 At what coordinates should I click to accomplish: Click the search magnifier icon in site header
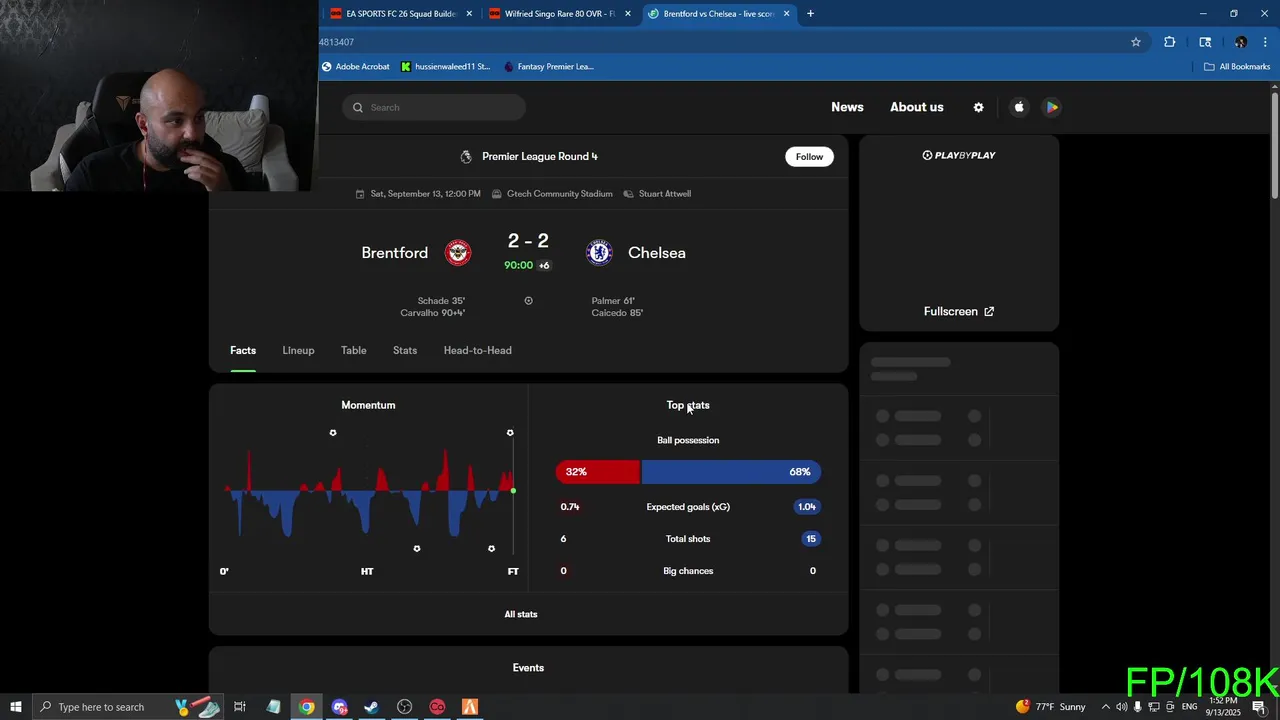(x=358, y=107)
